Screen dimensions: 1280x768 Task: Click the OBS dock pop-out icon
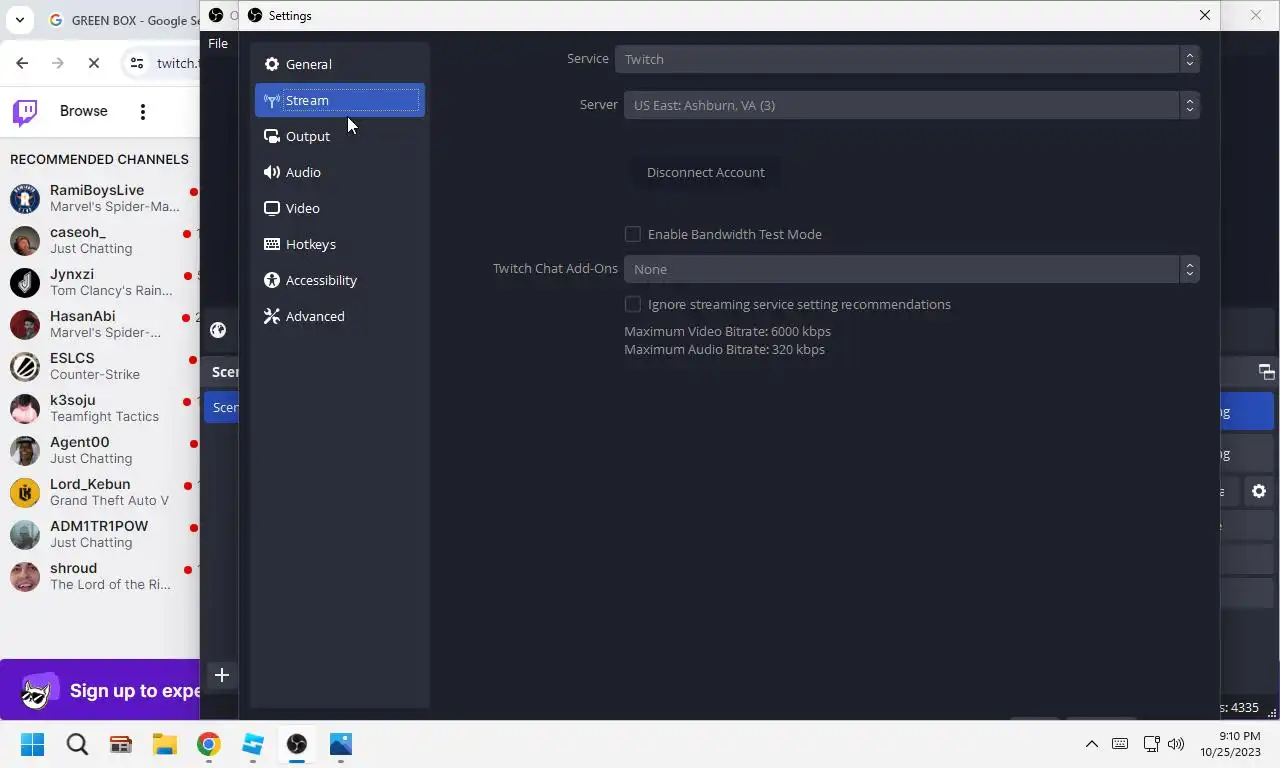tap(1266, 372)
